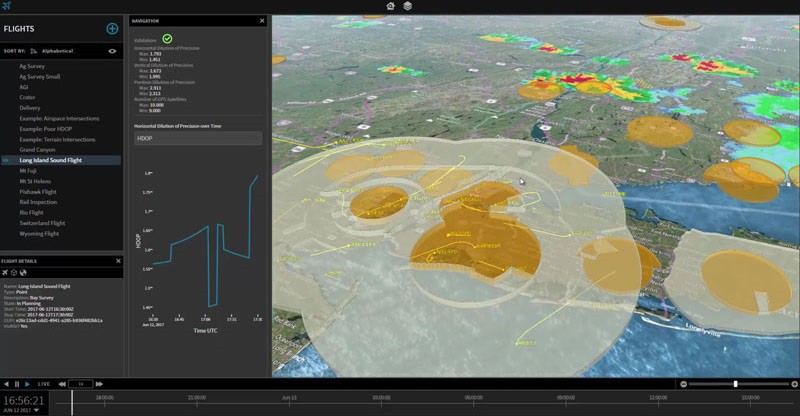Viewport: 800px width, 416px height.
Task: Click the sort order icon beside Alphabetical
Action: pos(34,51)
